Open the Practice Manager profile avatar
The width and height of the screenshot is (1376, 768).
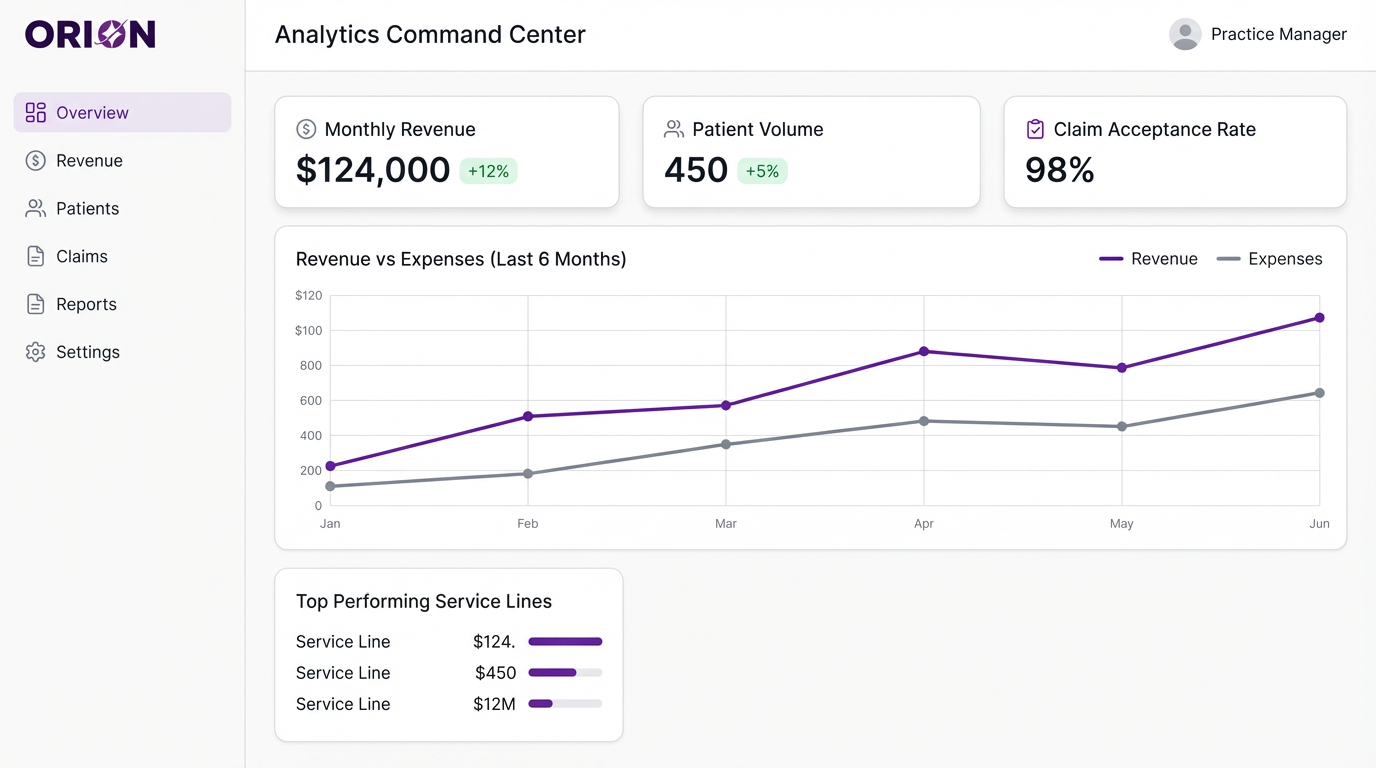1185,33
